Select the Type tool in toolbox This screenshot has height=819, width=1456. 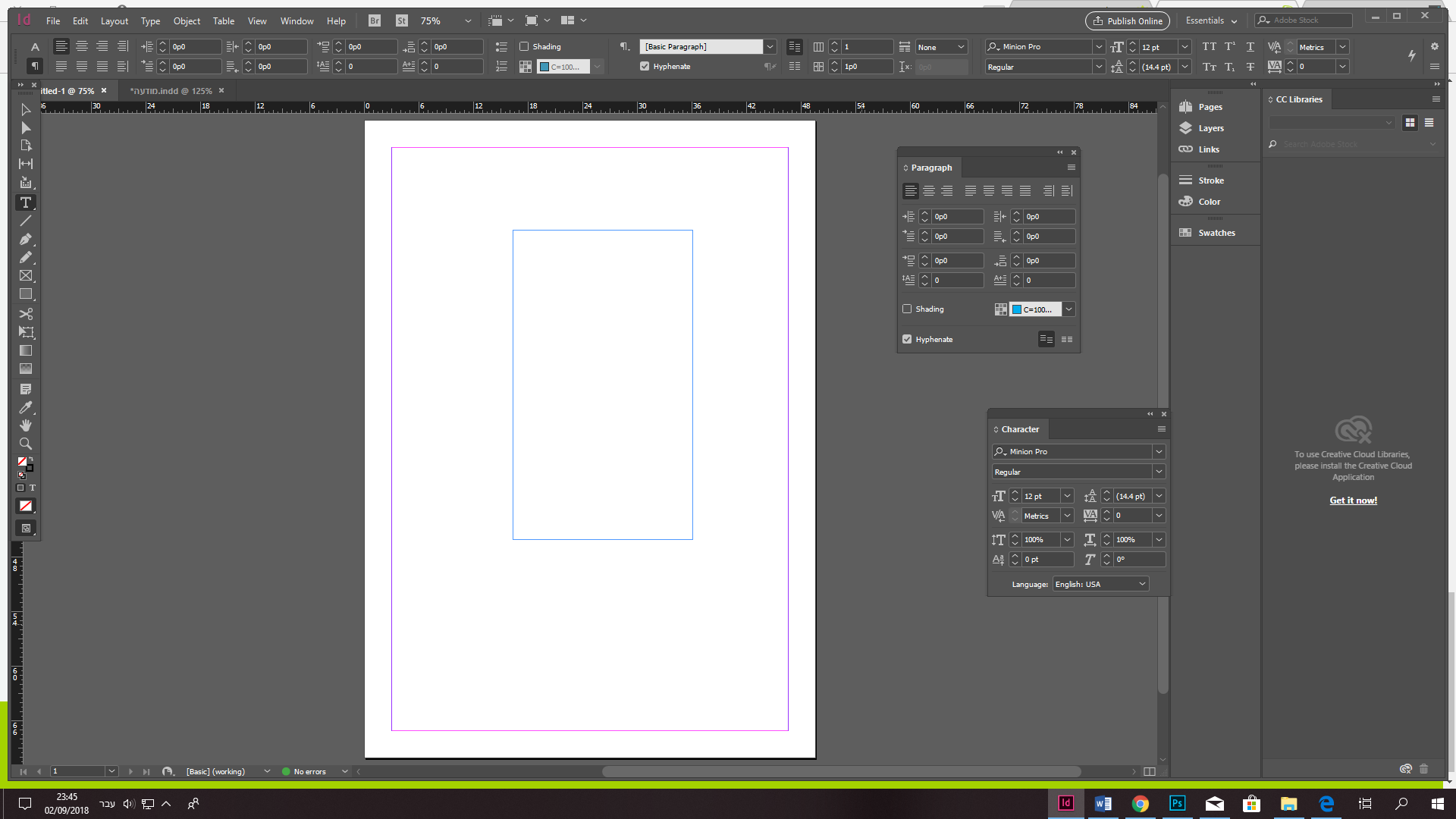pos(26,202)
